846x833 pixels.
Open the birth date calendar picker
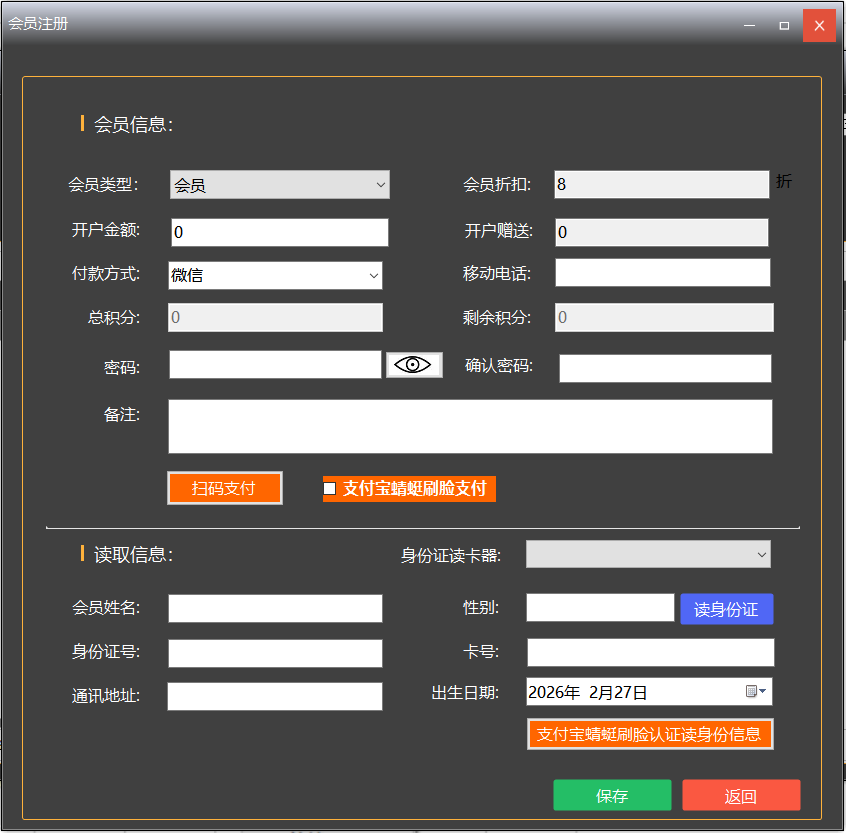pos(756,692)
